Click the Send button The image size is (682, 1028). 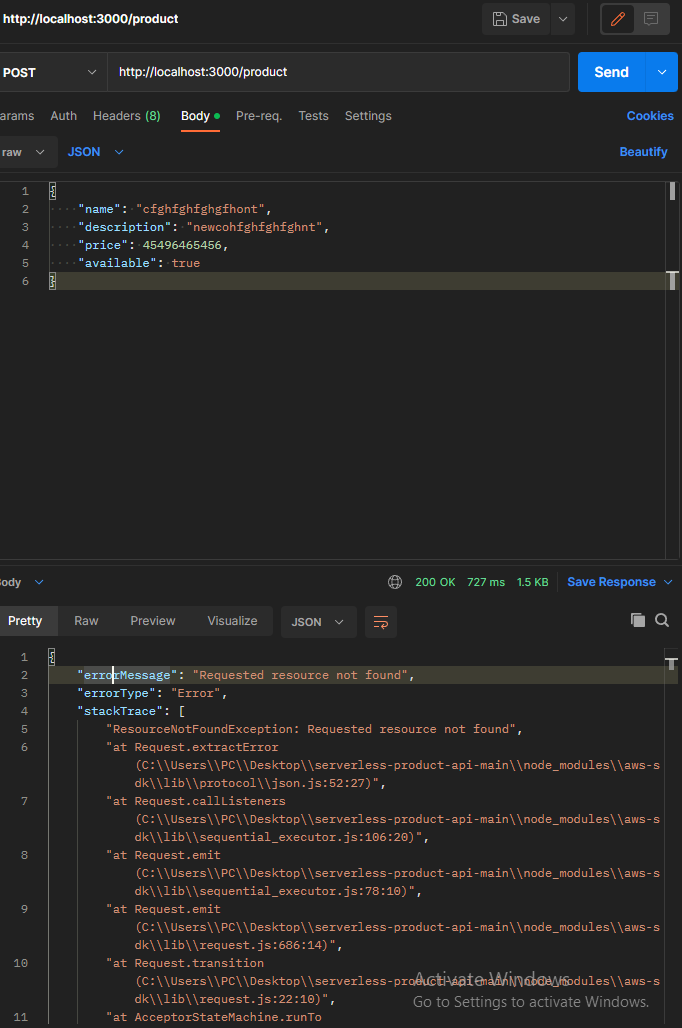tap(611, 72)
